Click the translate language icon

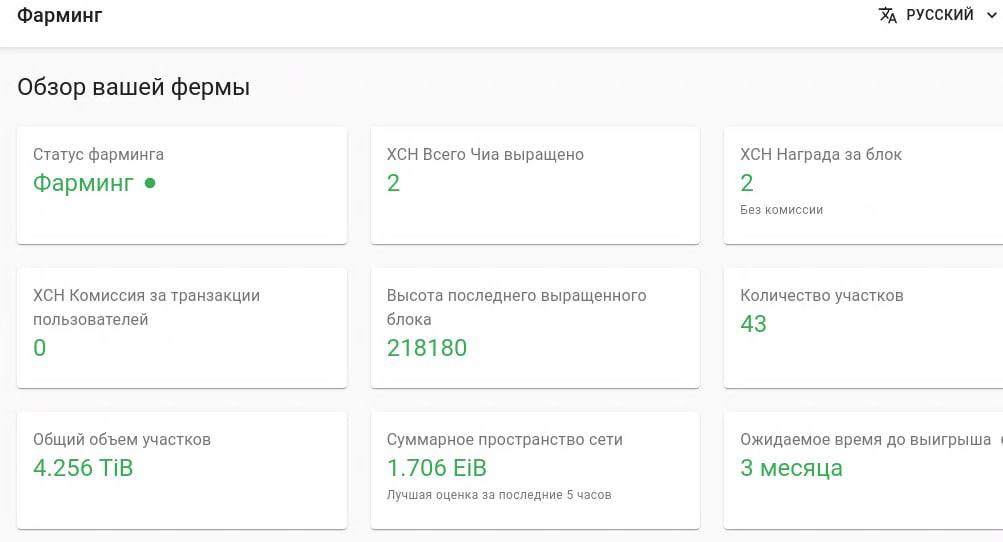pos(888,15)
